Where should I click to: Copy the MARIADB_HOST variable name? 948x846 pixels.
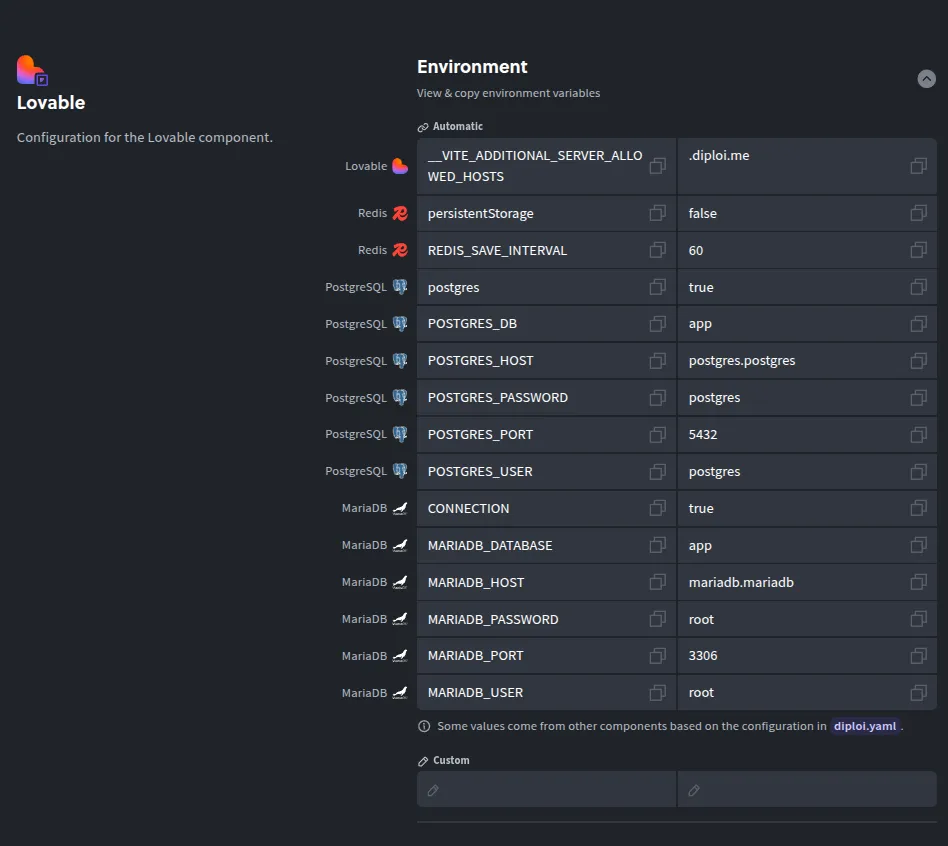pyautogui.click(x=657, y=582)
